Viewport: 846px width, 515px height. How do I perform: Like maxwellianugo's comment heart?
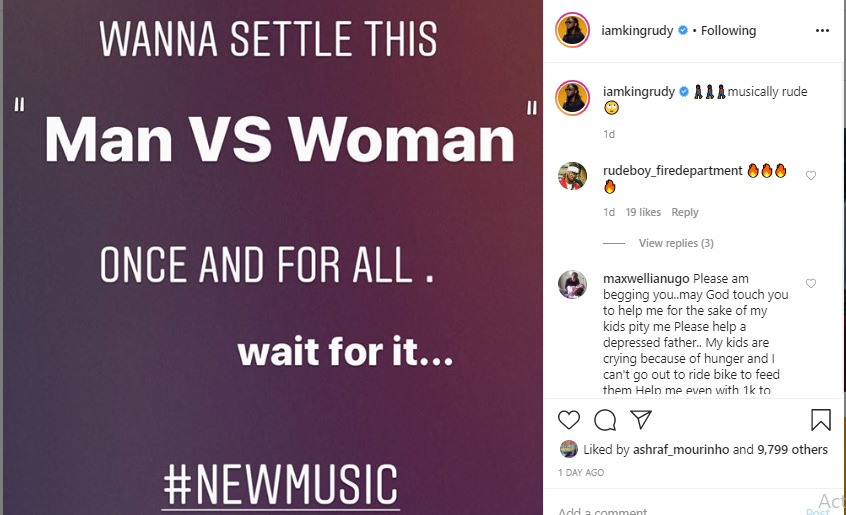click(x=811, y=284)
